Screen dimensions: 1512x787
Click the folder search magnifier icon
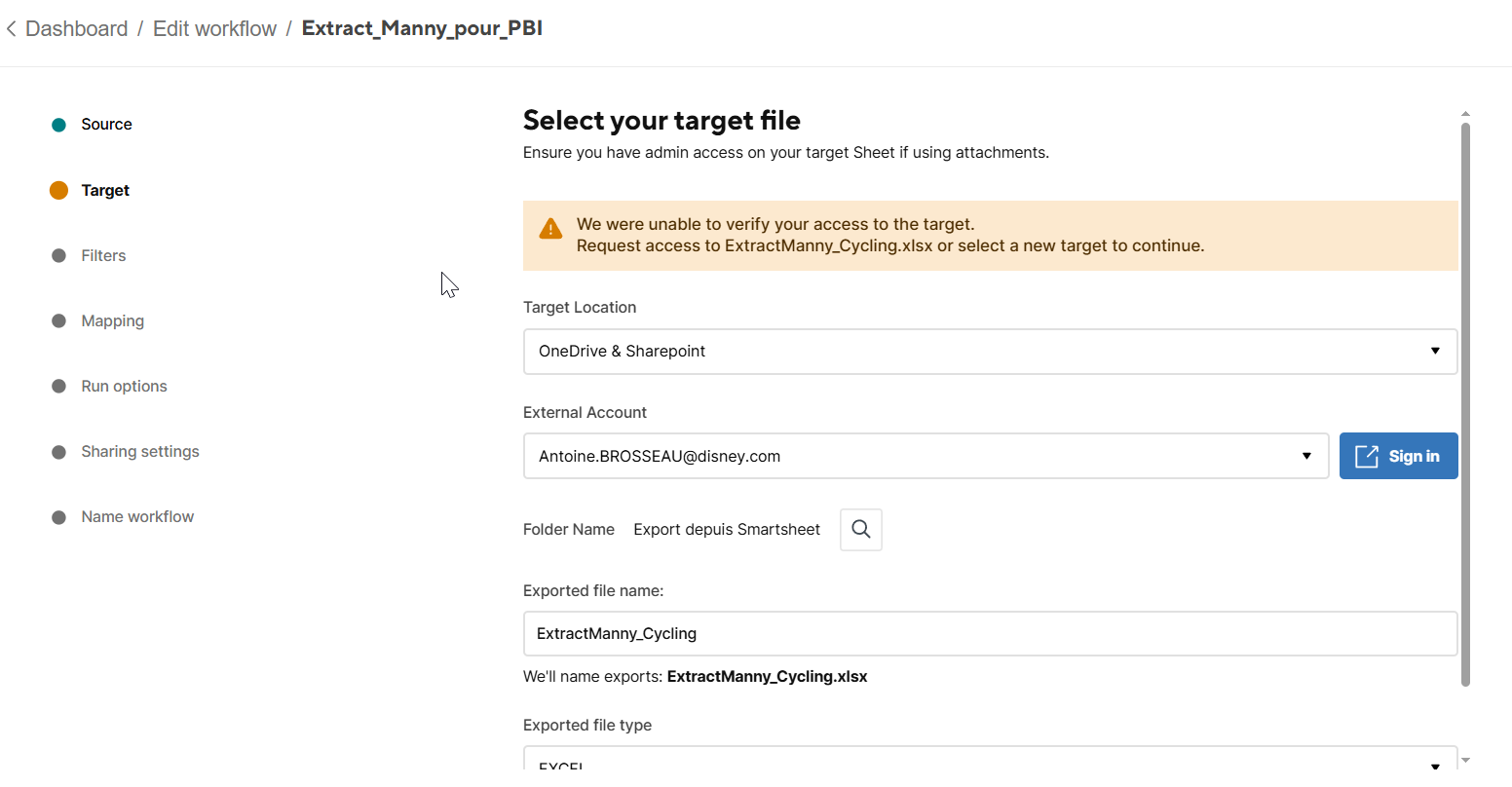tap(861, 530)
